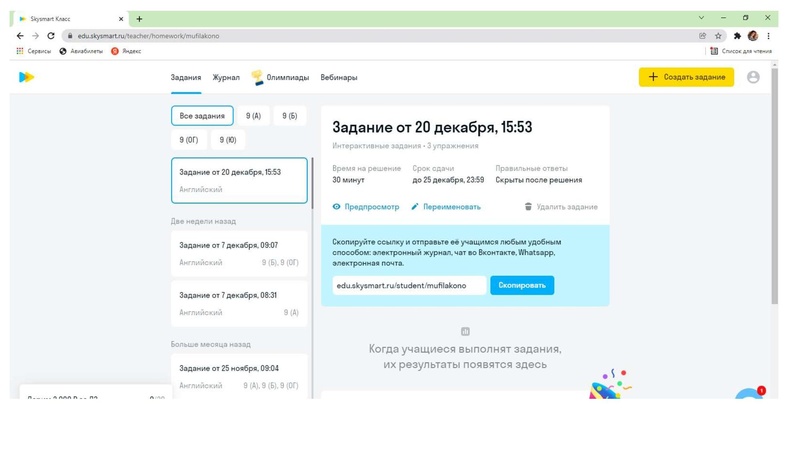Click the Предпросмотр link
The image size is (800, 450).
[x=372, y=207]
